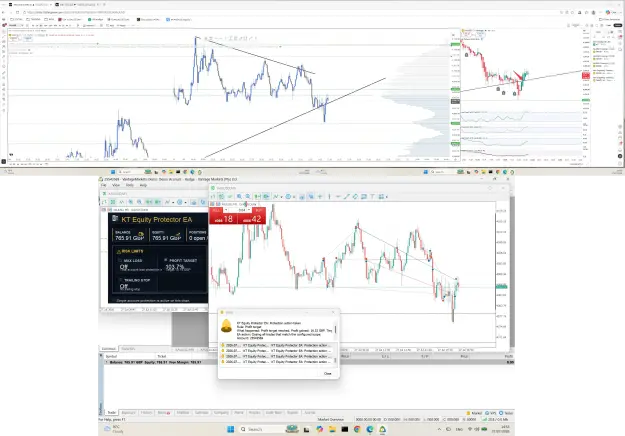This screenshot has height=436, width=625.
Task: Toggle the Profit Target checkbox
Action: coord(166,260)
